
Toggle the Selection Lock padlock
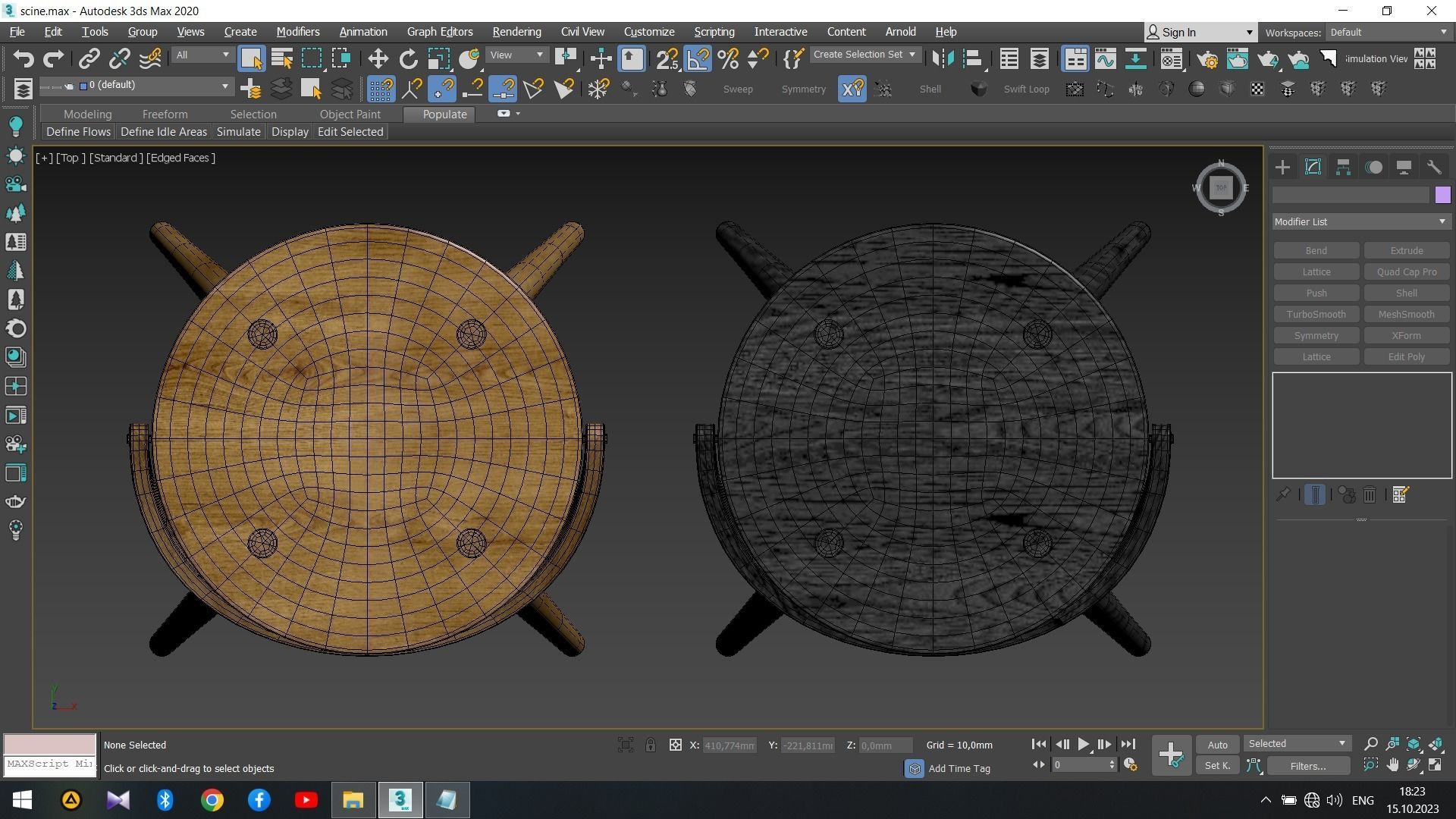tap(651, 745)
